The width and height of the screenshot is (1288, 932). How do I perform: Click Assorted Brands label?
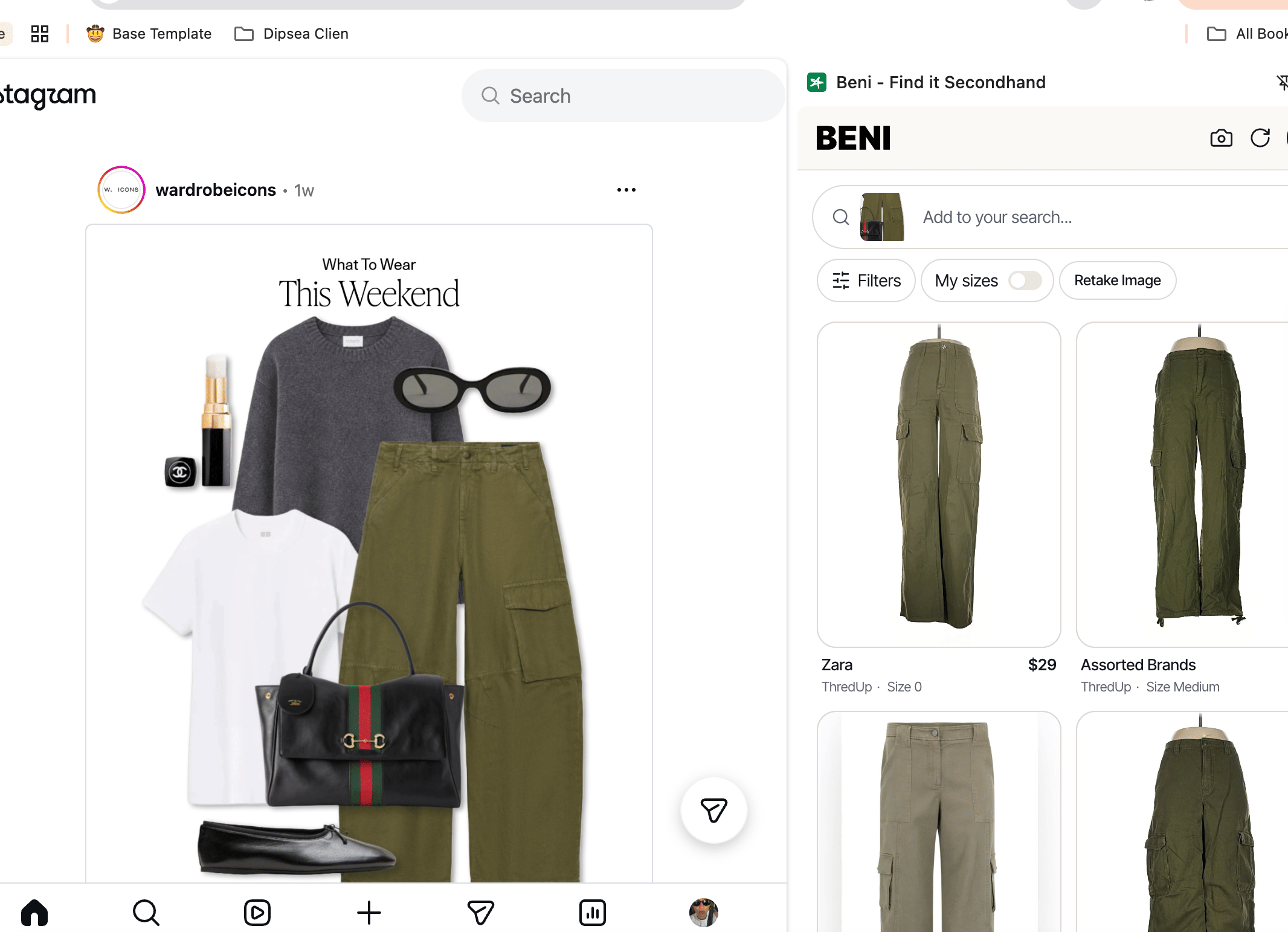tap(1138, 665)
